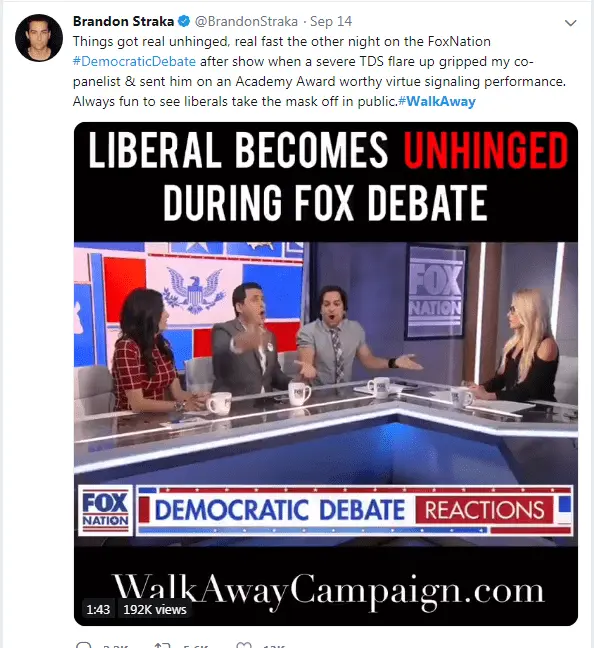Click the blue verified badge

coord(184,21)
